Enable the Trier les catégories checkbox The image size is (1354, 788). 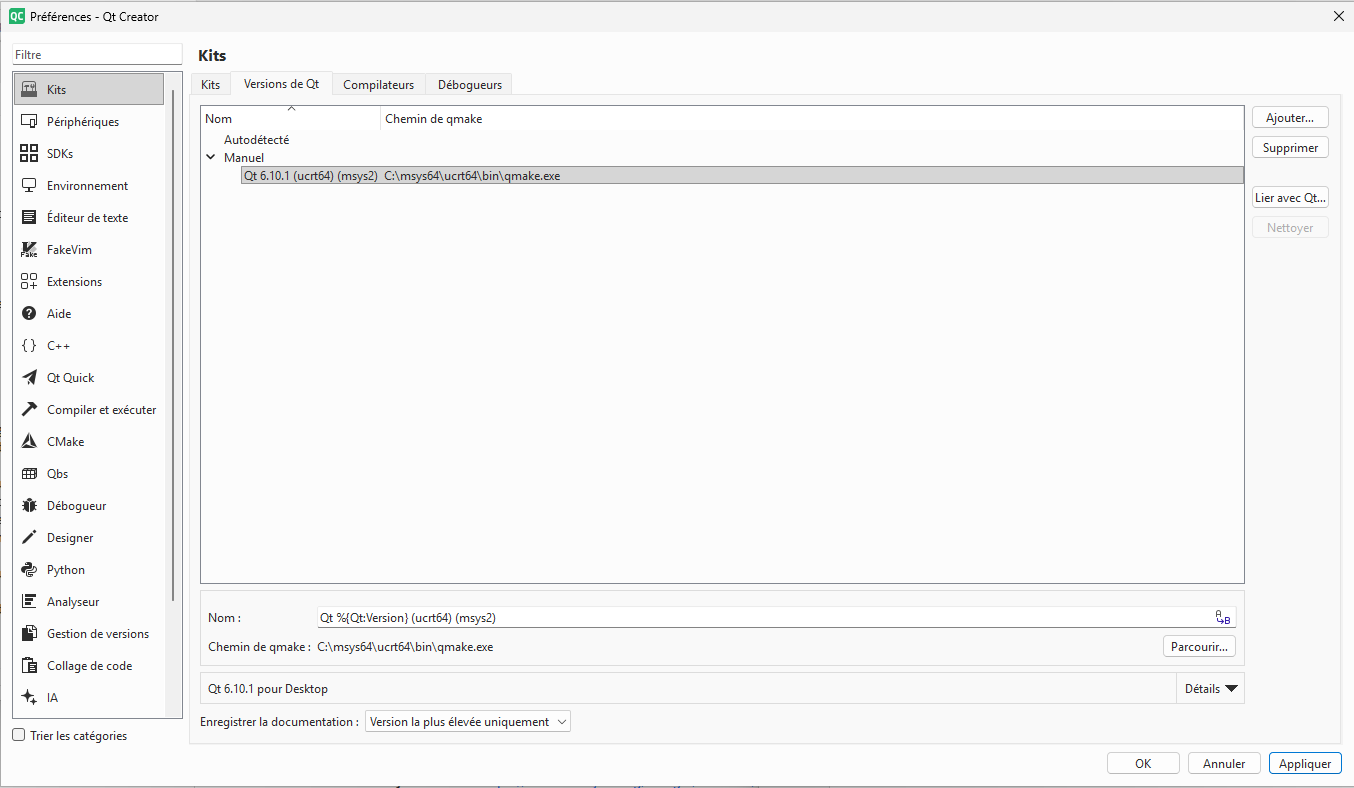[19, 735]
